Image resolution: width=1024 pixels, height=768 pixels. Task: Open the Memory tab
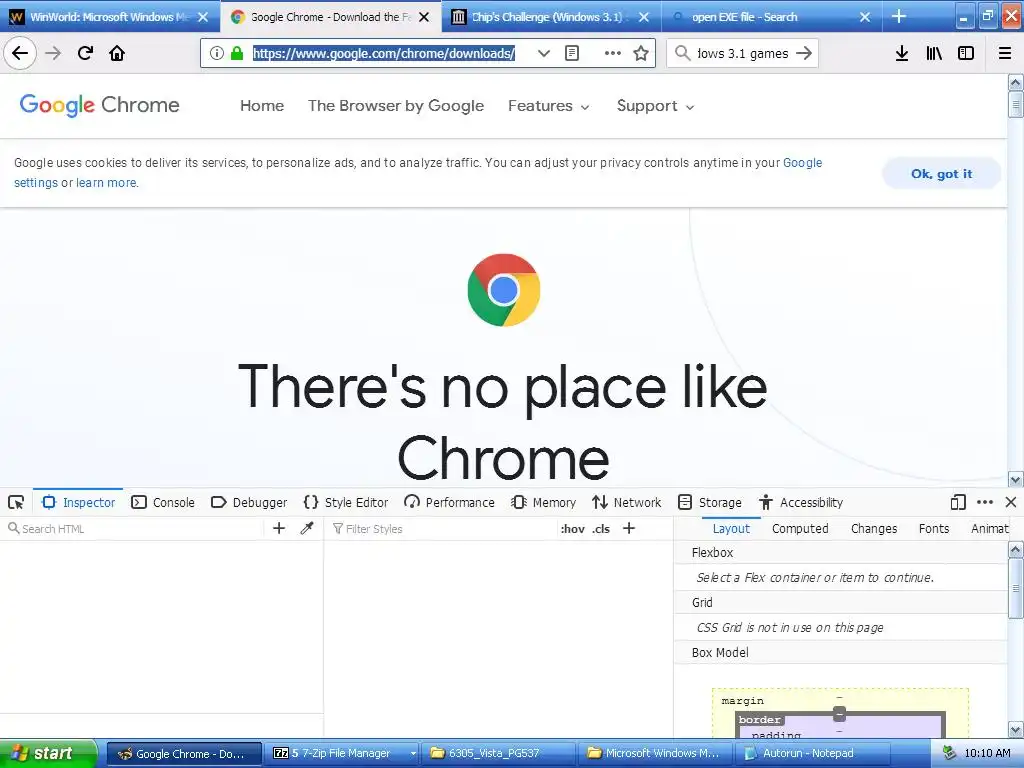point(544,502)
